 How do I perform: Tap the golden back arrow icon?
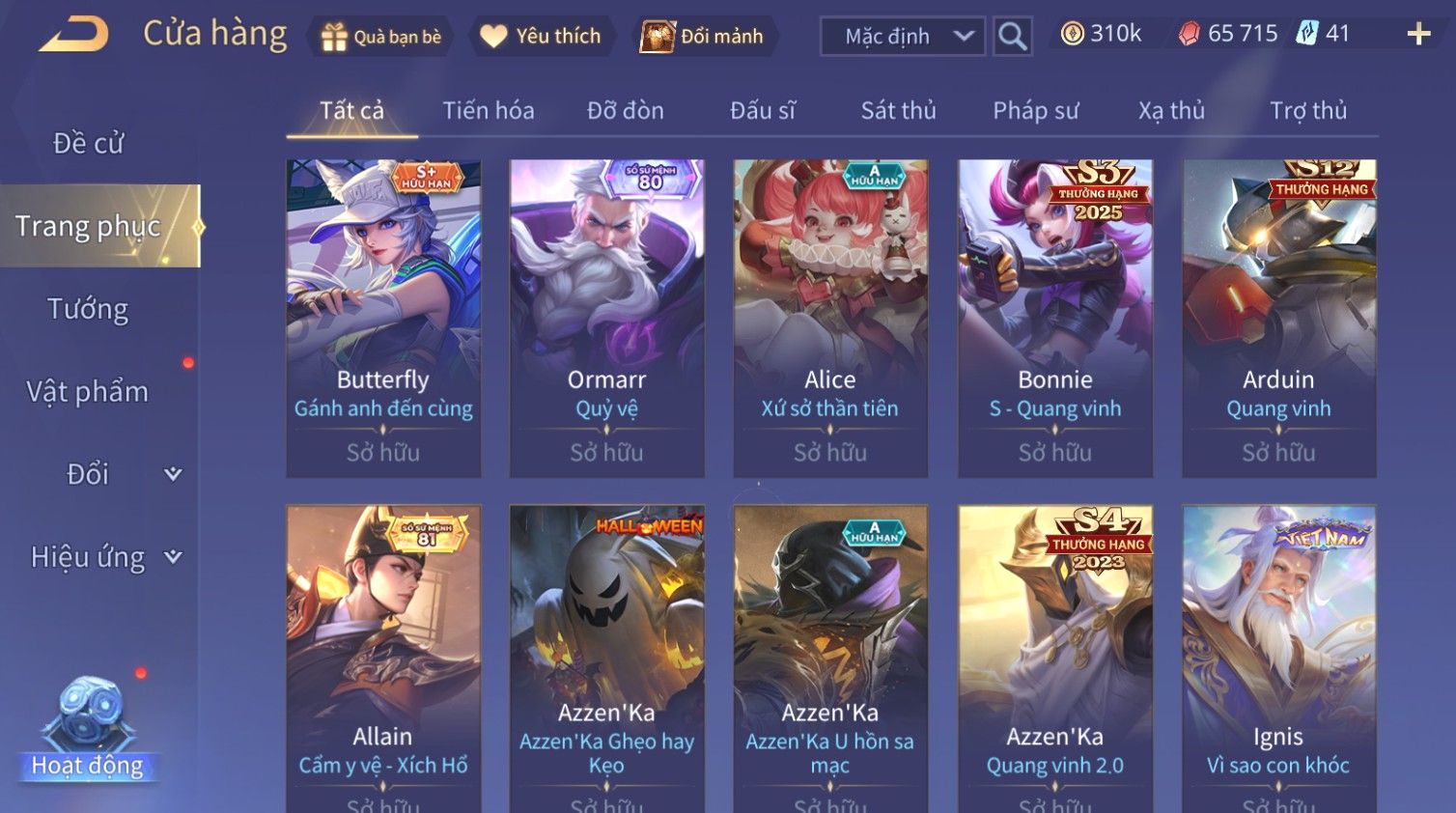[x=73, y=36]
